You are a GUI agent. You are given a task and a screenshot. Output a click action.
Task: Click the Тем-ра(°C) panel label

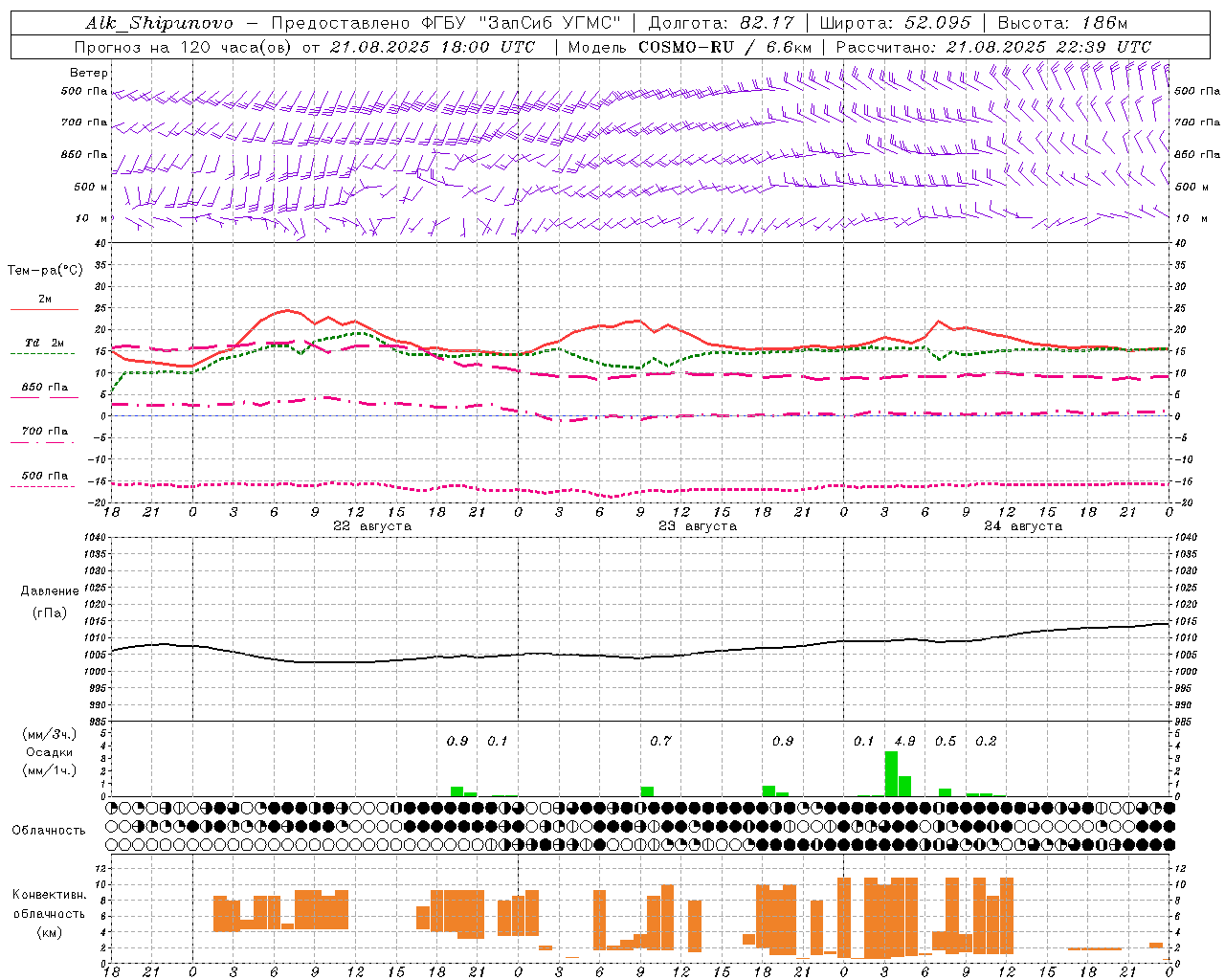coord(45,271)
